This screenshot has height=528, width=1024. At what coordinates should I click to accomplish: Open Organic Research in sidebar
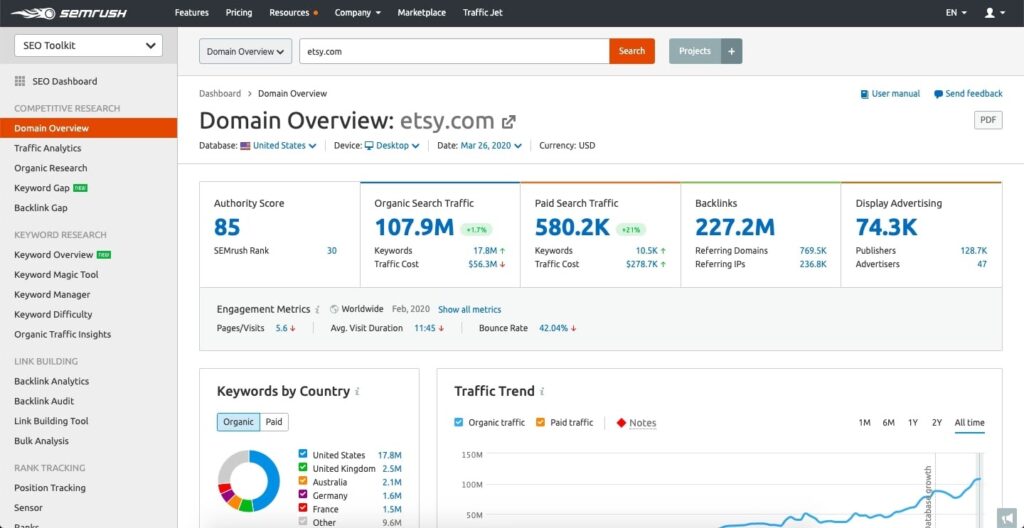point(51,168)
